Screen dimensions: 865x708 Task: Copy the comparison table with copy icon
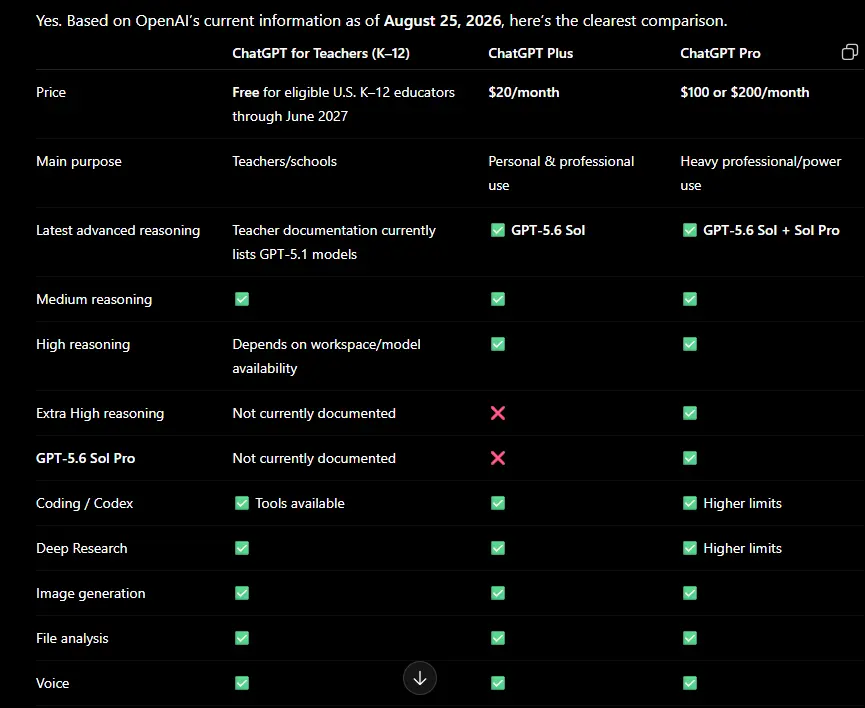(850, 52)
